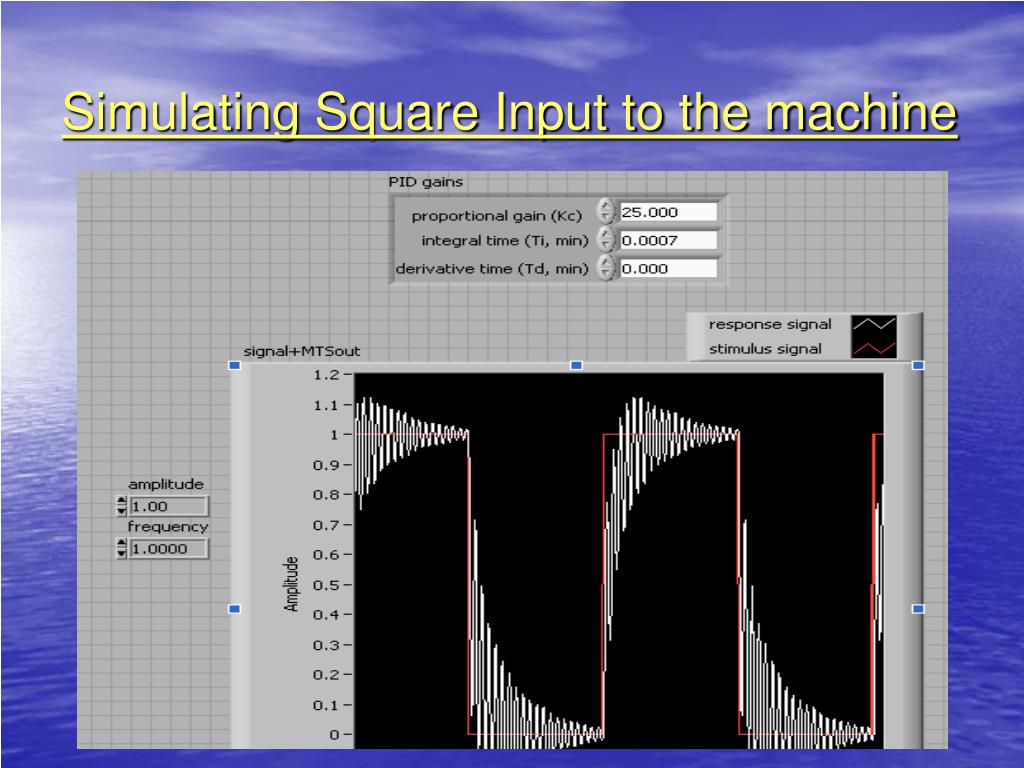Viewport: 1024px width, 768px height.
Task: Click the 1.2 y-axis scale value
Action: click(x=327, y=375)
